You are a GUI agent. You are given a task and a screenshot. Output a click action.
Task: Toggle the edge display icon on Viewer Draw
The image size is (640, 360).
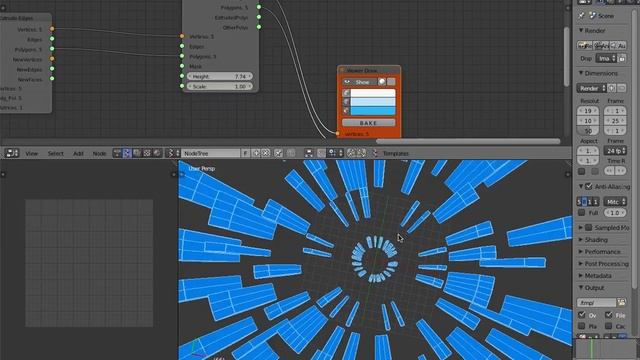coord(346,102)
